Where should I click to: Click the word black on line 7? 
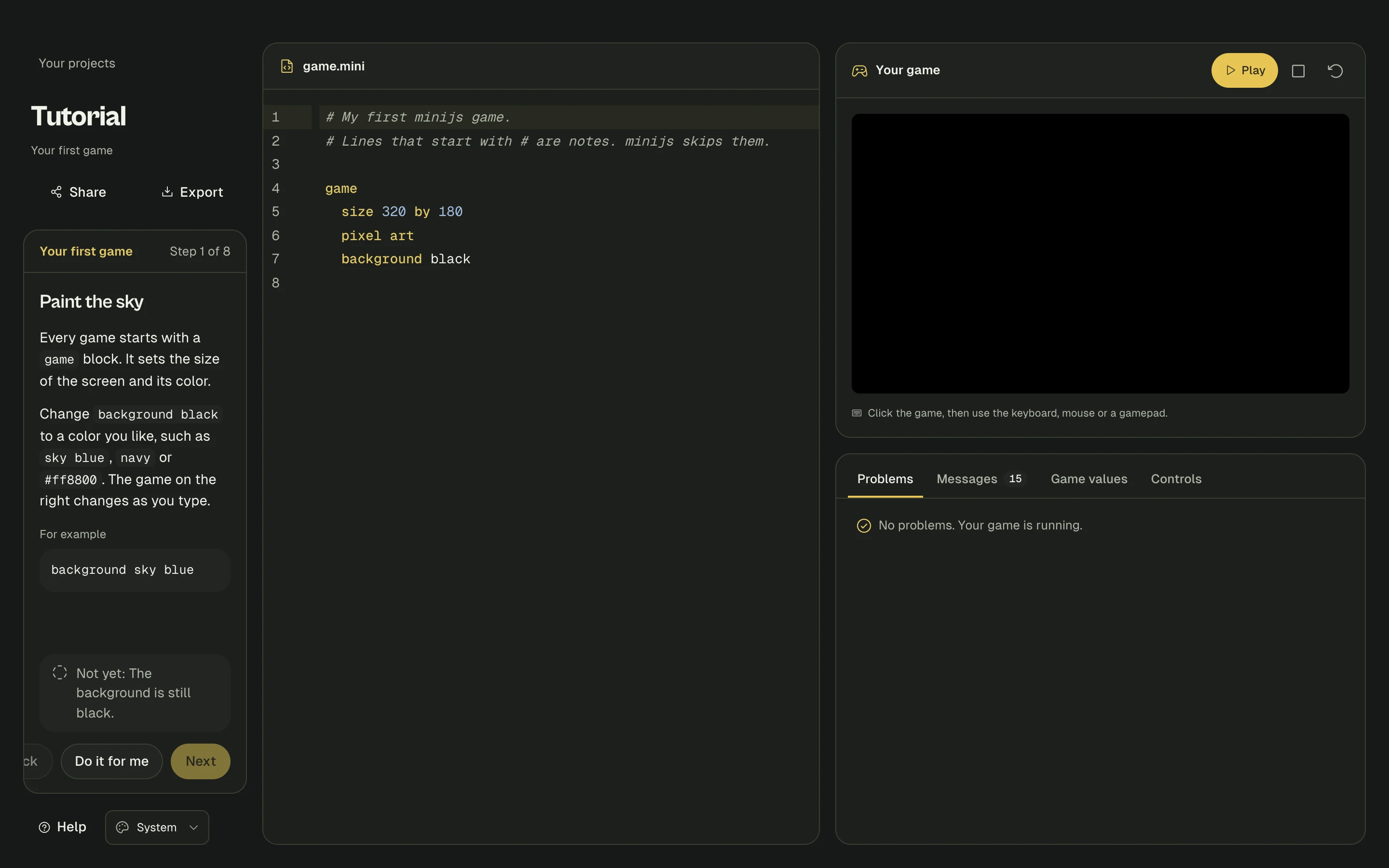[450, 259]
